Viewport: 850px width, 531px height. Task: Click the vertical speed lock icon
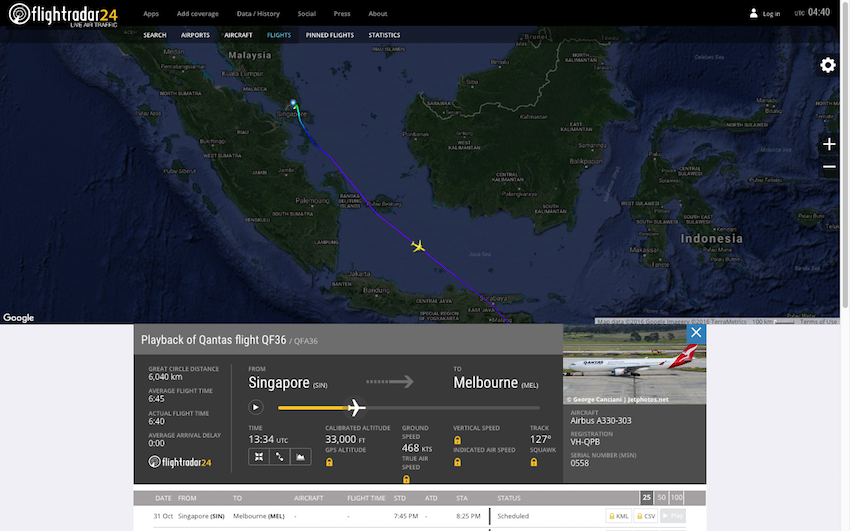click(458, 440)
